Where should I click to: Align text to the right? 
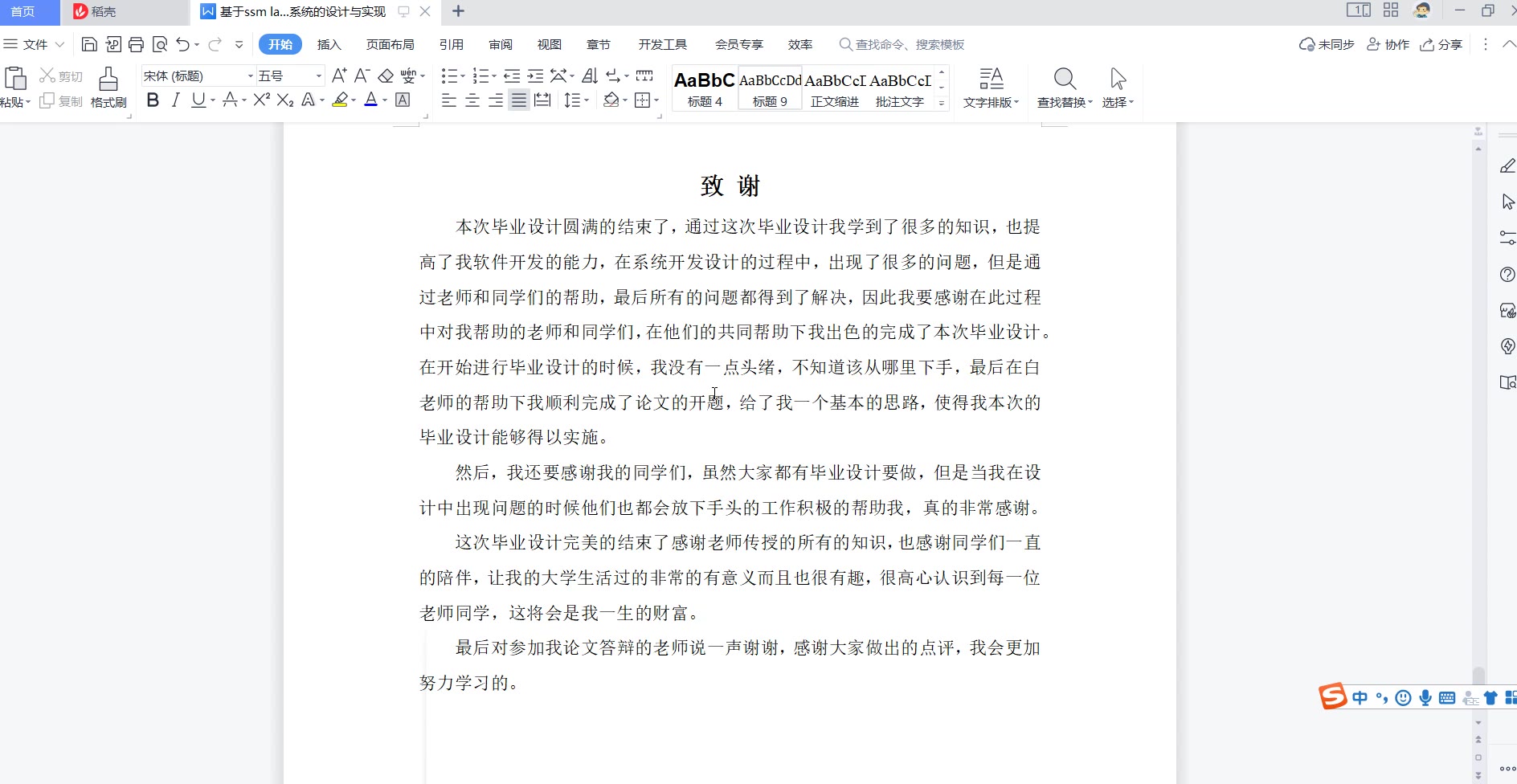[496, 100]
